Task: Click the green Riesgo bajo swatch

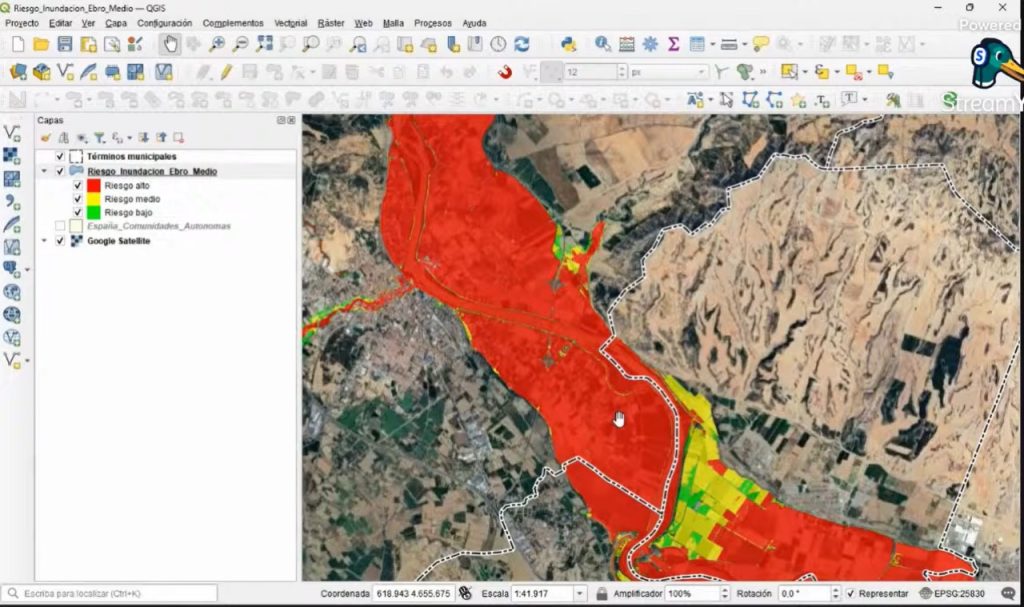Action: 94,212
